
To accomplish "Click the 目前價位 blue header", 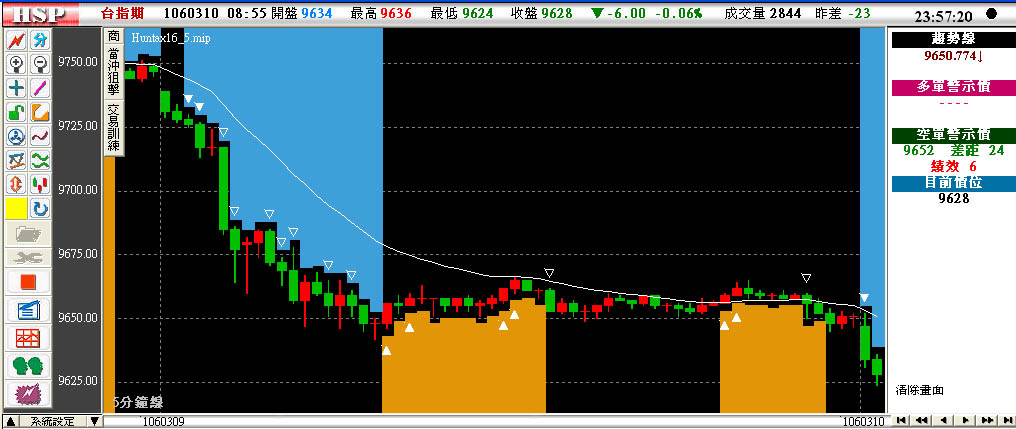I will click(x=953, y=183).
